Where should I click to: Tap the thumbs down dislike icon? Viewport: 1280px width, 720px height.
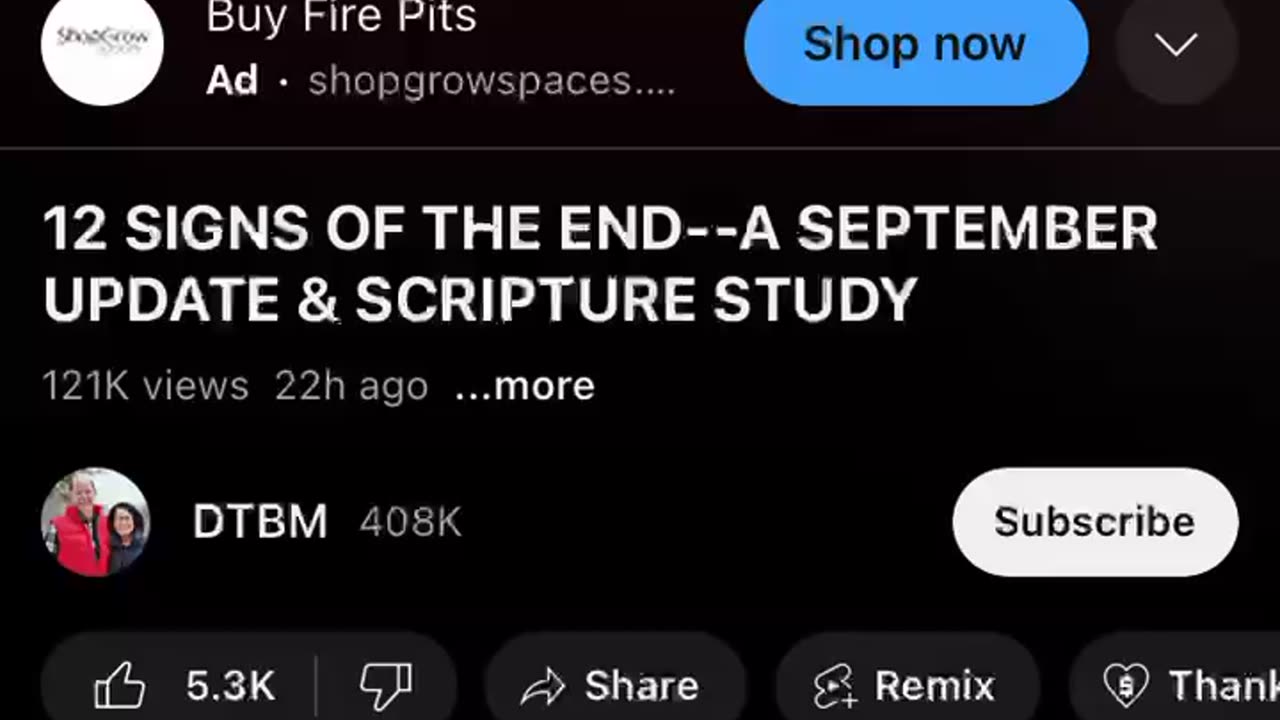tap(386, 686)
